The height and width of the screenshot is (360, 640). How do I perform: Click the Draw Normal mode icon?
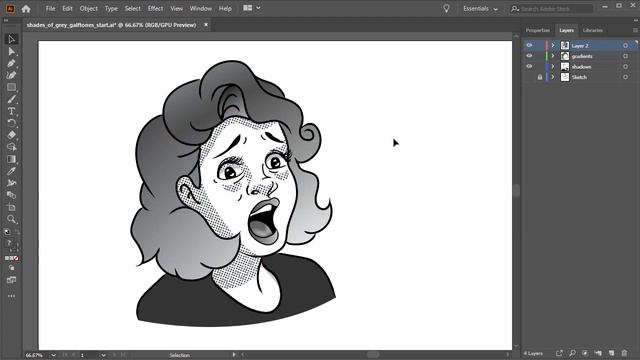tap(11, 268)
